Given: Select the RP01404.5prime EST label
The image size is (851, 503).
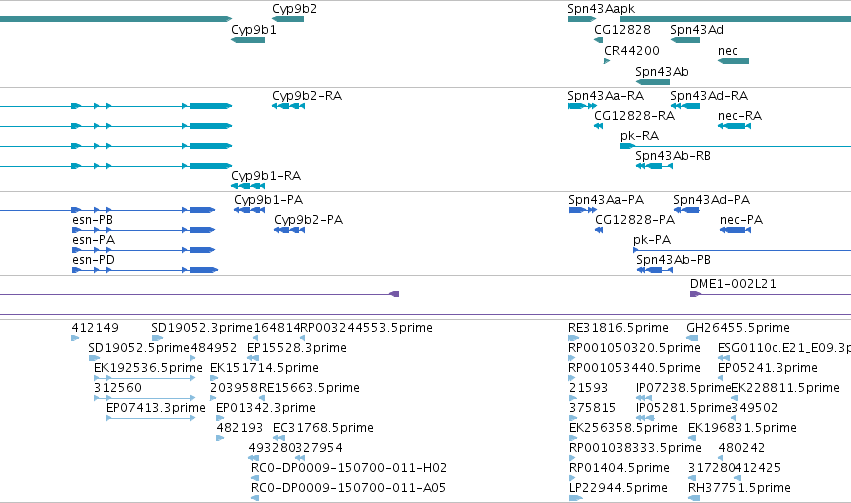Looking at the screenshot, I should point(619,468).
